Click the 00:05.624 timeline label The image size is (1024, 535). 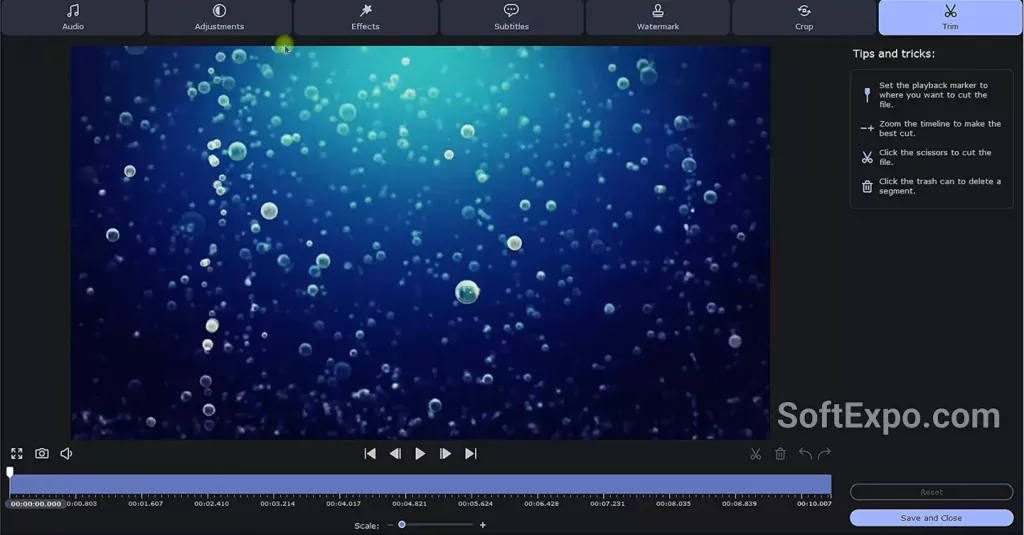tap(475, 504)
